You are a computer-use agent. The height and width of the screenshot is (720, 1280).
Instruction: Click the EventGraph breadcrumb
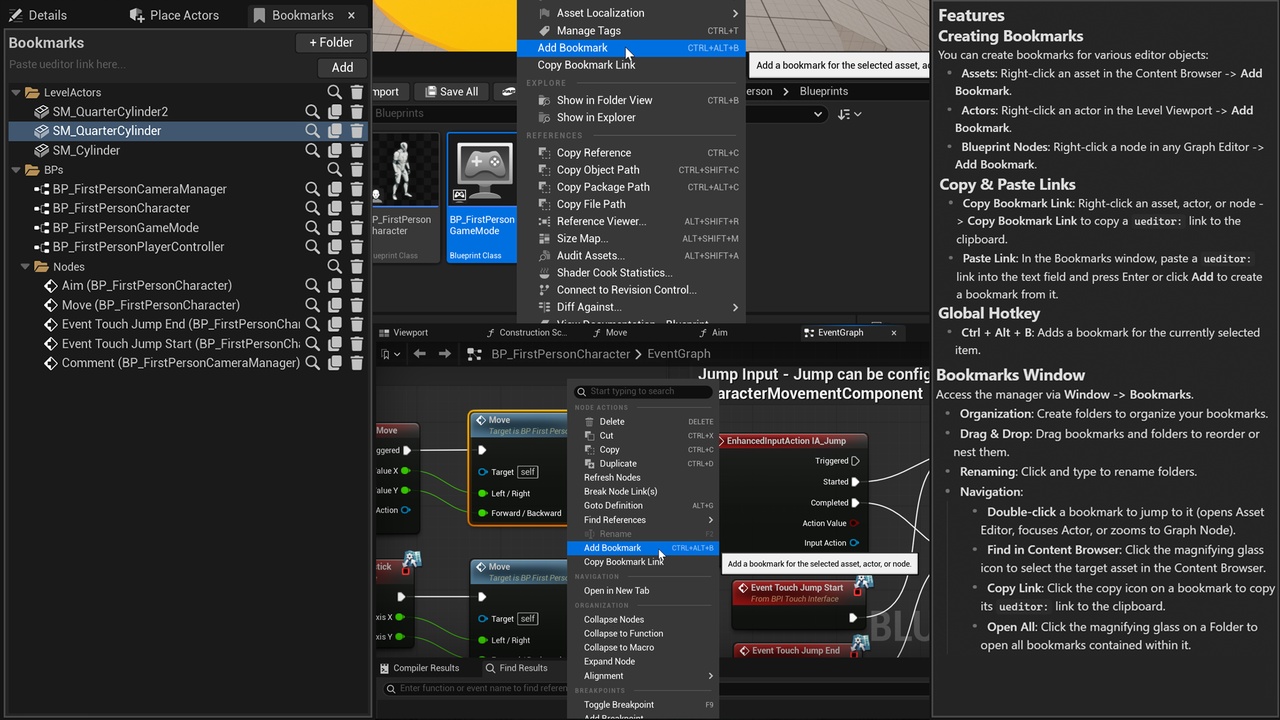(679, 354)
